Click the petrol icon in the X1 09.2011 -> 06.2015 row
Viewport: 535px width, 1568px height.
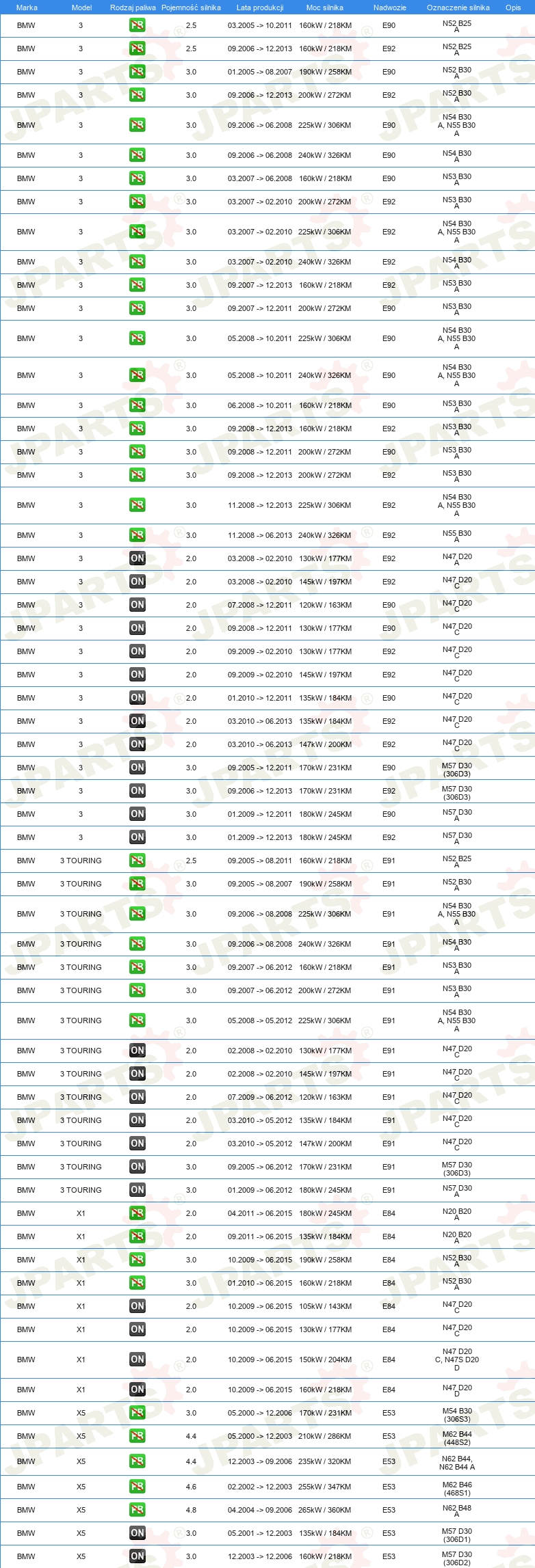coord(137,1236)
